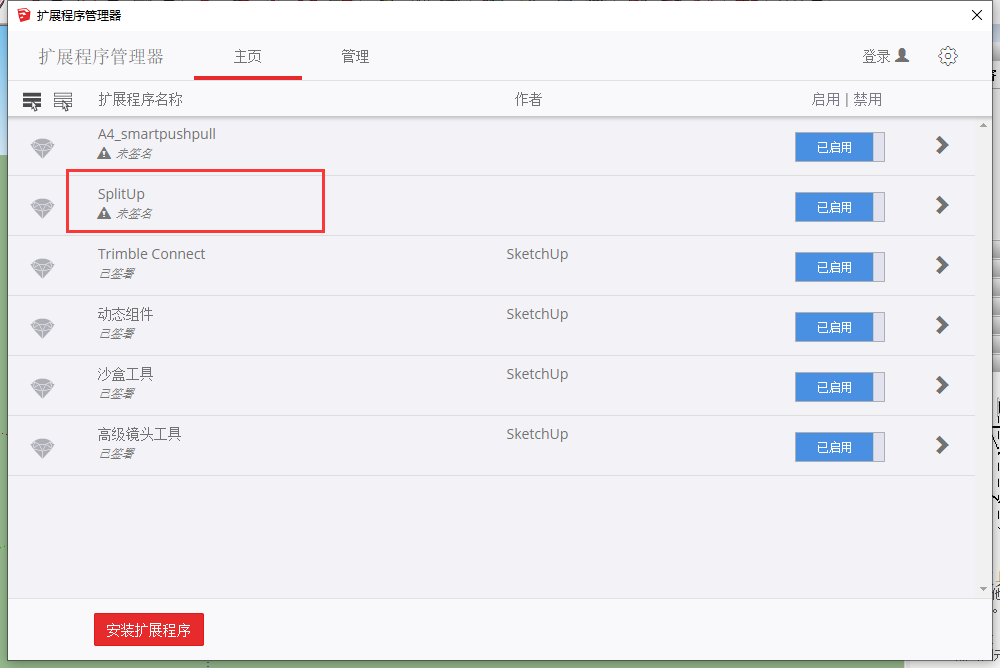
Task: Click SketchUp author of Trimble Connect
Action: tap(537, 254)
